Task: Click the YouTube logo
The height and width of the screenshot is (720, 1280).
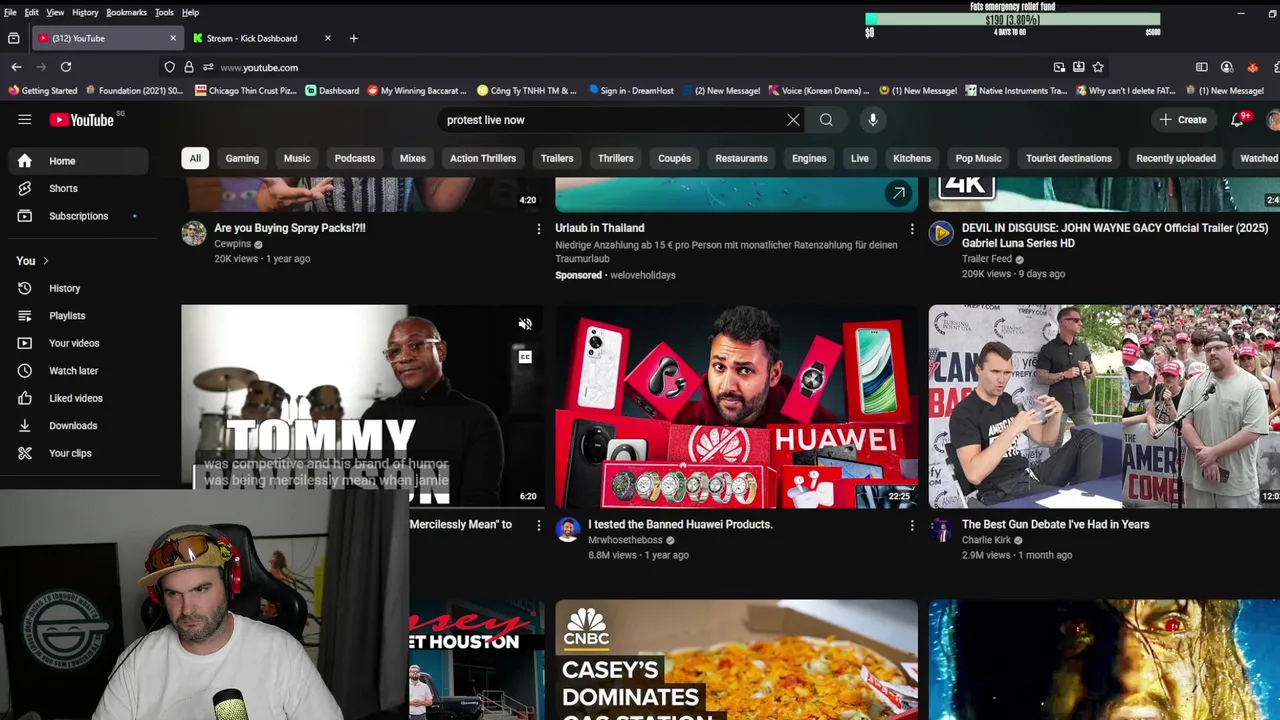Action: (x=82, y=120)
